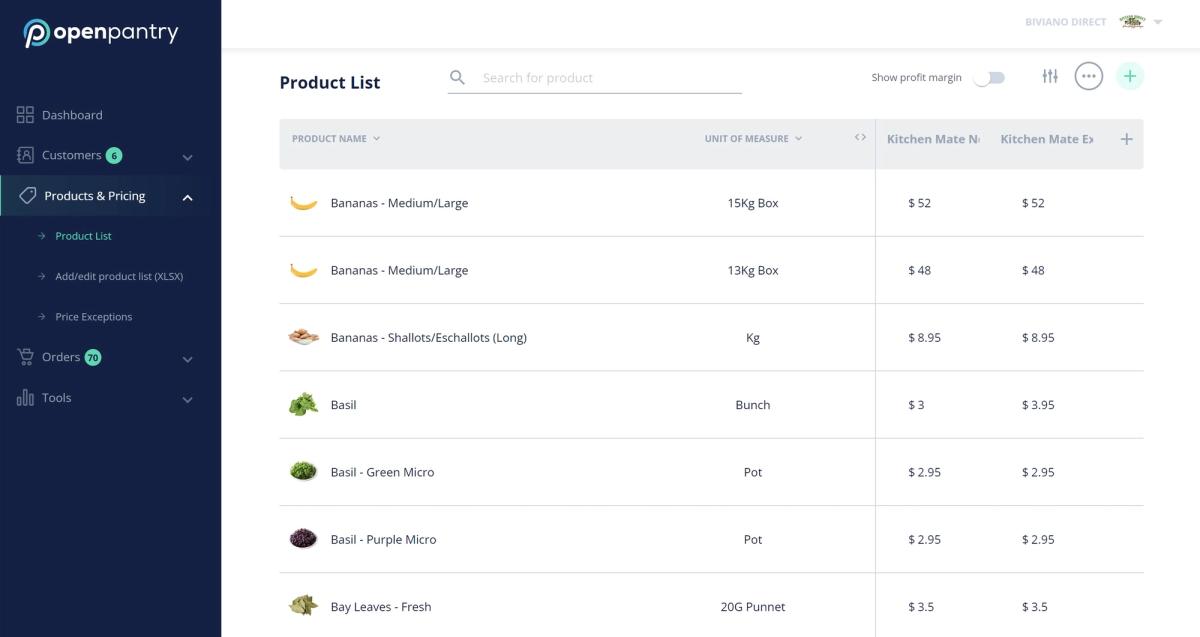Select Bay Leaves - Fresh product name
1200x637 pixels.
(381, 606)
